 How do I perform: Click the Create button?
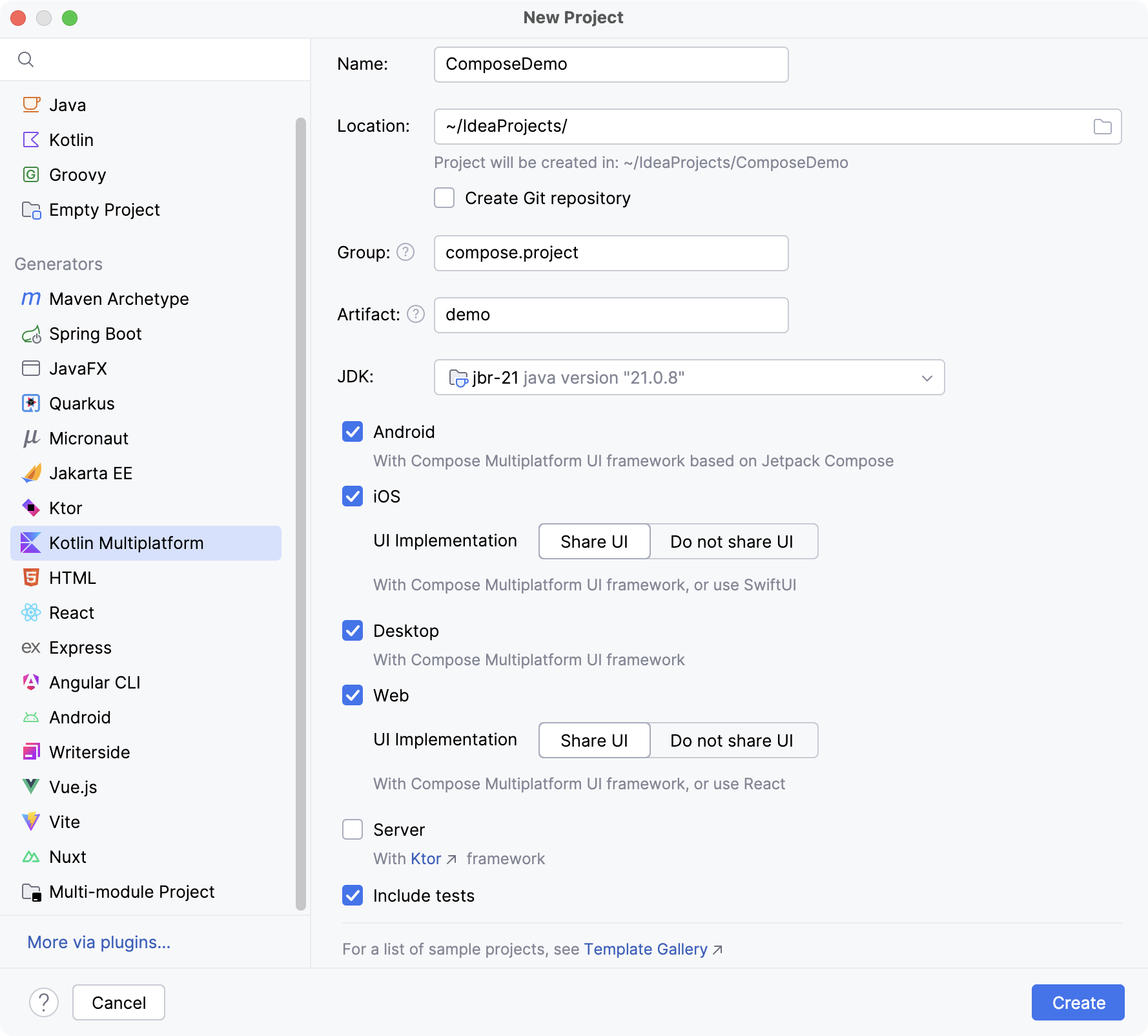coord(1077,1002)
